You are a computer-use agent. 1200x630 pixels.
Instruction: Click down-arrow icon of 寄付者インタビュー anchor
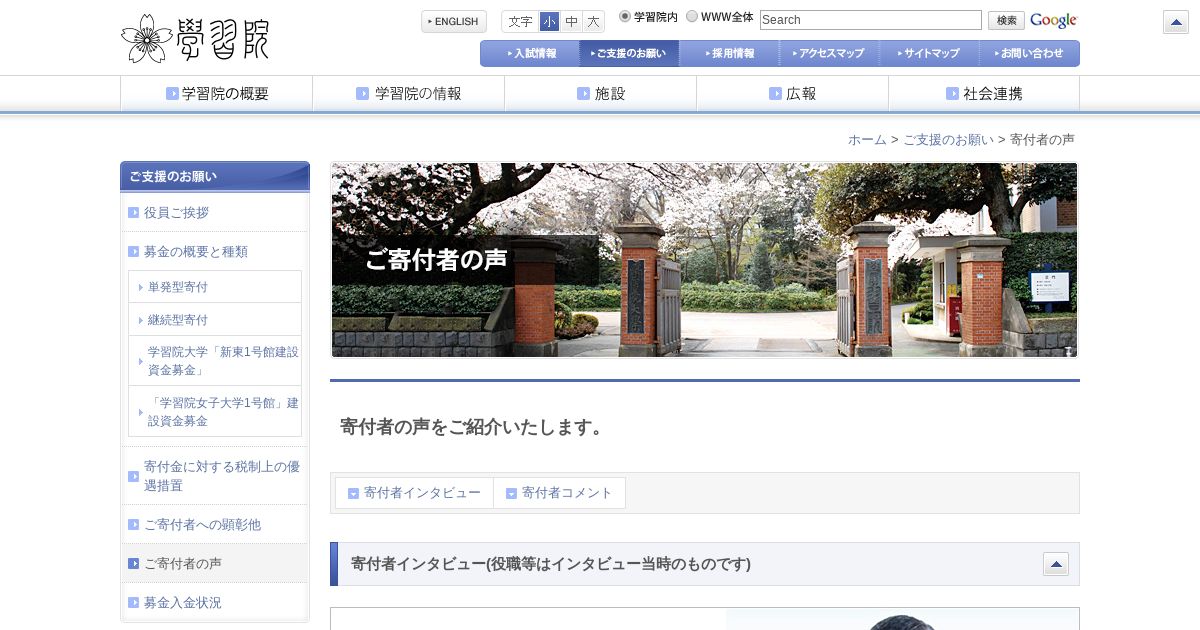[x=353, y=493]
